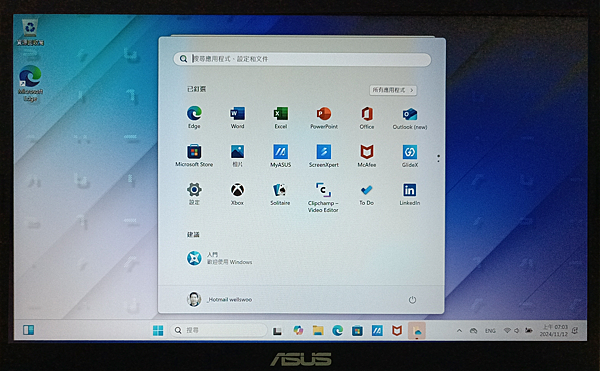The width and height of the screenshot is (600, 371).
Task: Focus the Start menu search field
Action: [302, 59]
